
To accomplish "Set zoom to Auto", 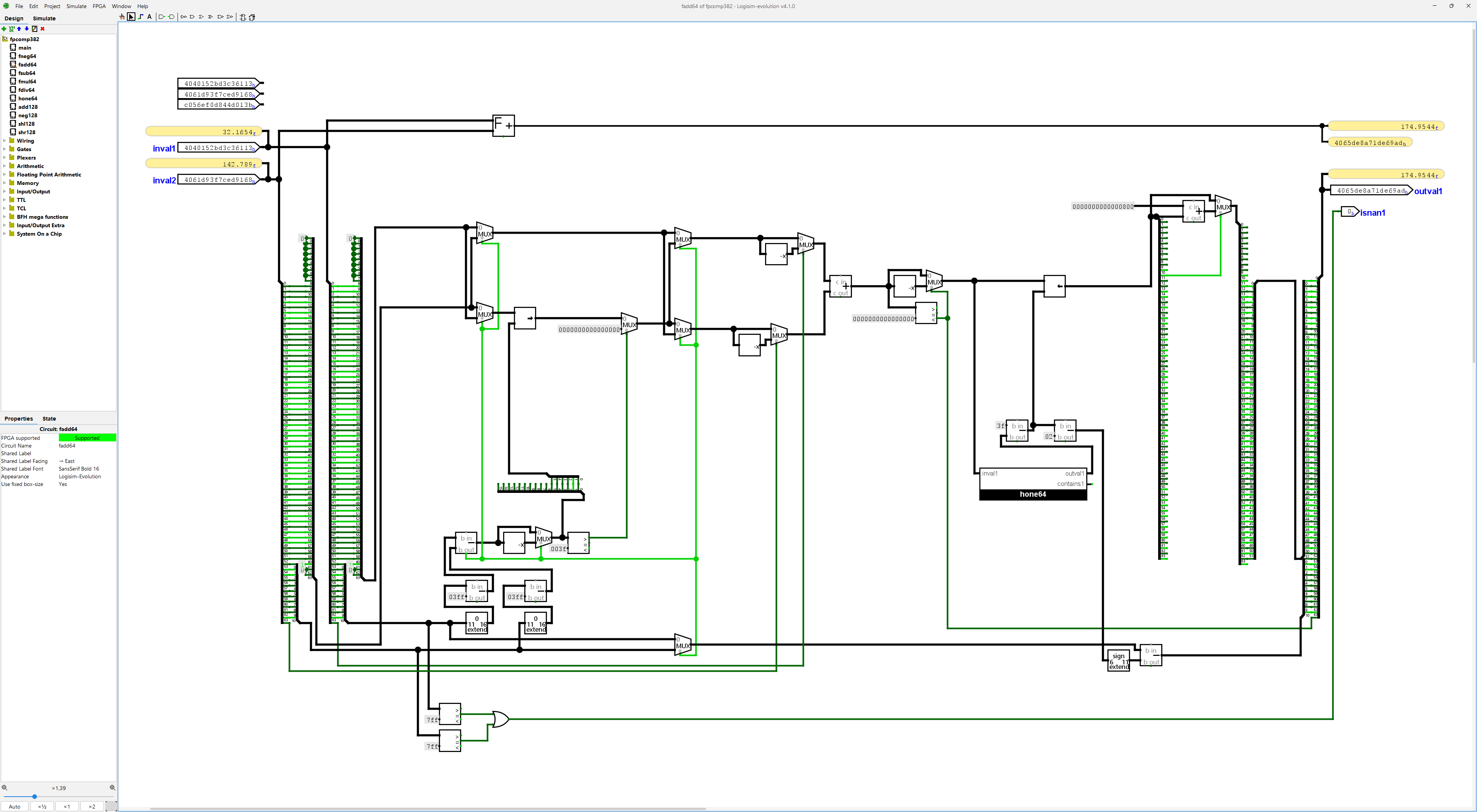I will (15, 806).
